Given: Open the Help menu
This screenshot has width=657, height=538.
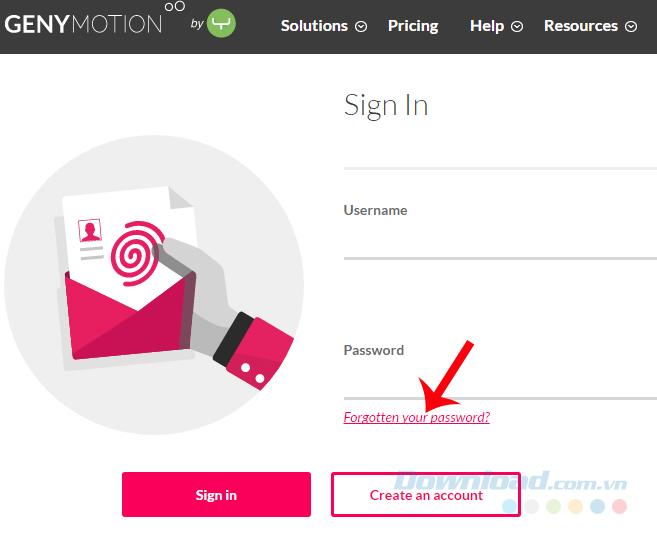Looking at the screenshot, I should coord(487,26).
